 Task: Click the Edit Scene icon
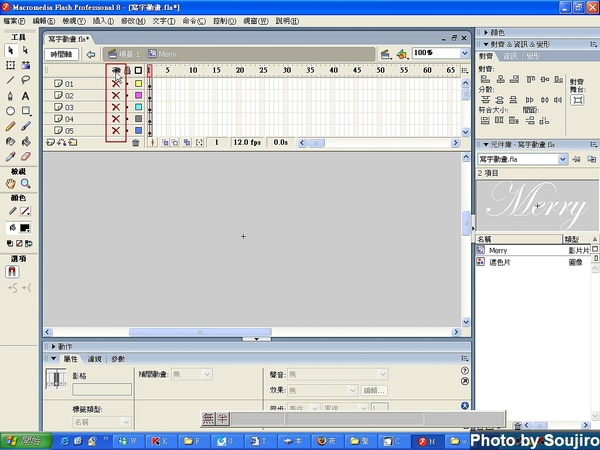pos(385,54)
